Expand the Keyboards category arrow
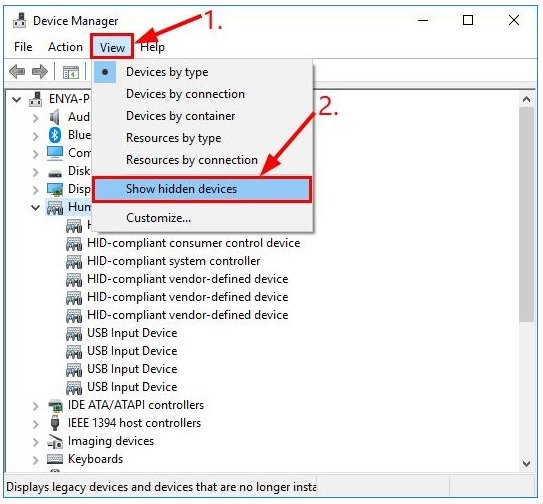Viewport: 543px width, 504px height. point(35,460)
